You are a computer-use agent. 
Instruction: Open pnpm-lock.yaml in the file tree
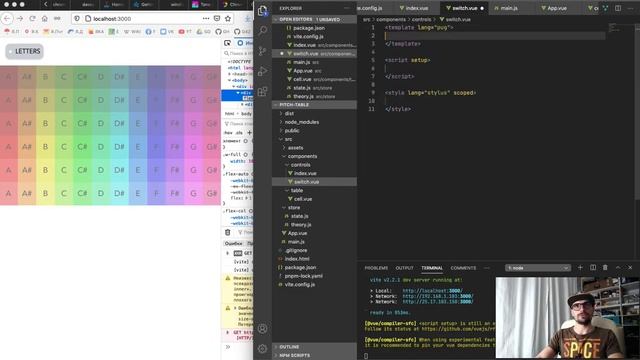314,276
